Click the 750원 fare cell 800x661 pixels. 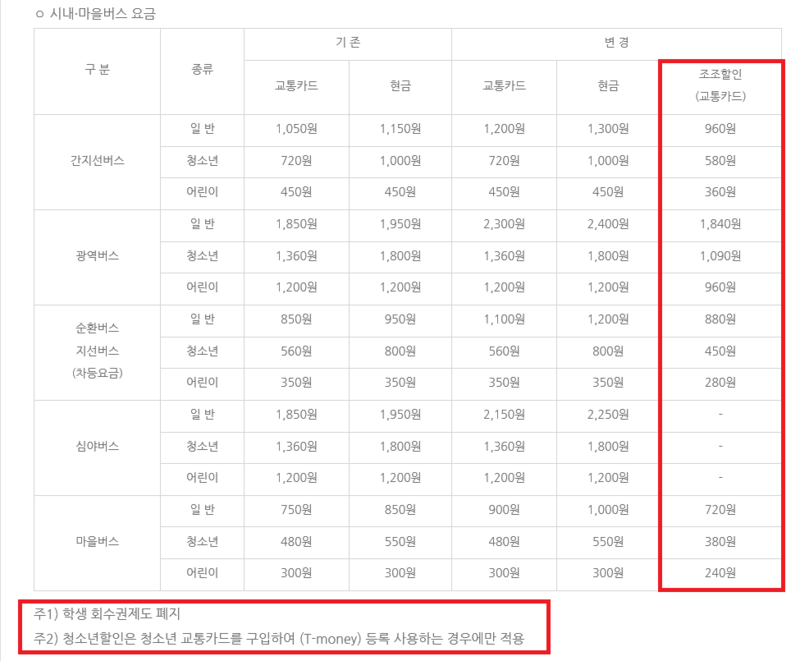(x=296, y=510)
